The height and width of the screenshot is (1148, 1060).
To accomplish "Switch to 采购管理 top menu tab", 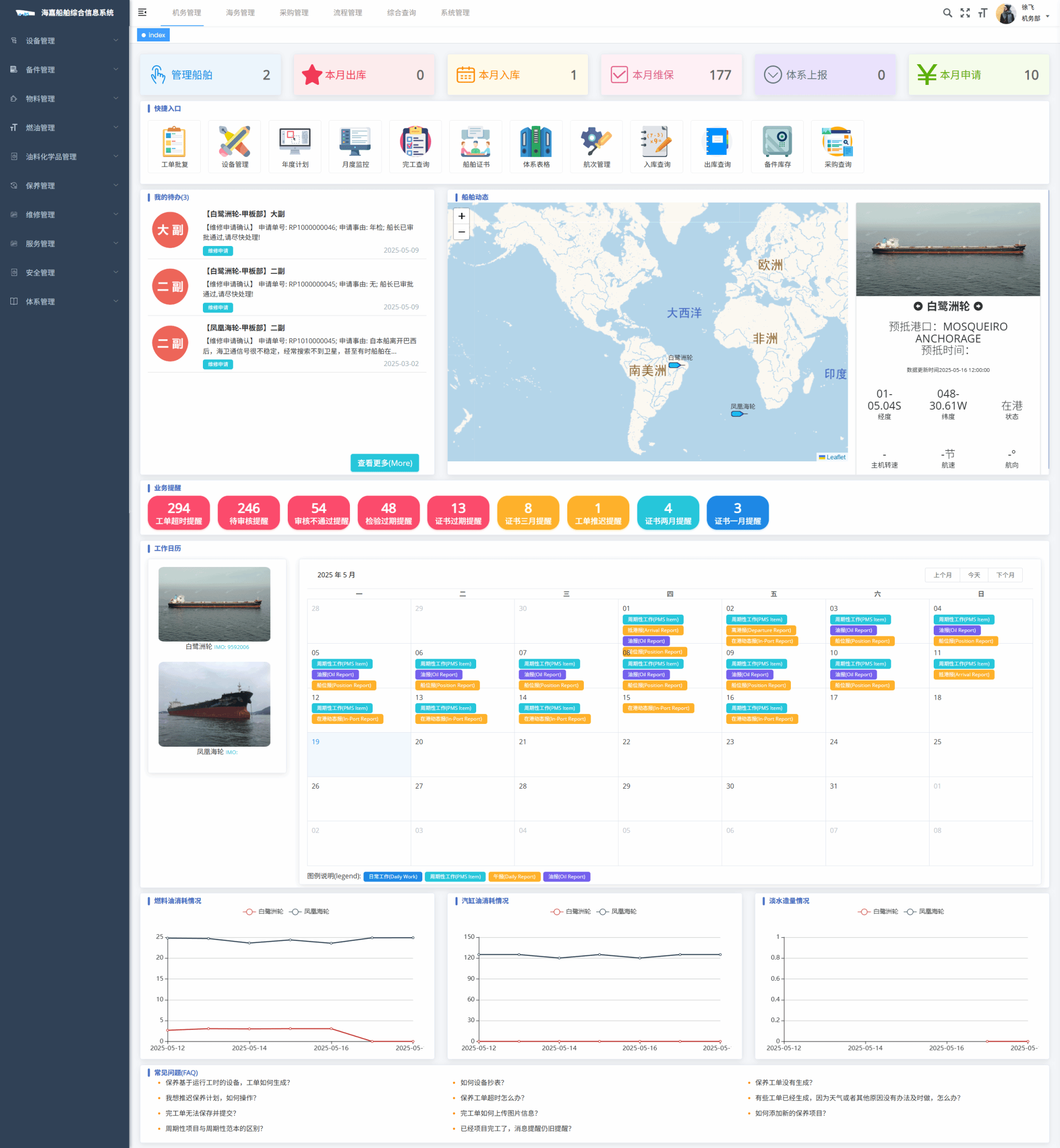I will [x=293, y=12].
